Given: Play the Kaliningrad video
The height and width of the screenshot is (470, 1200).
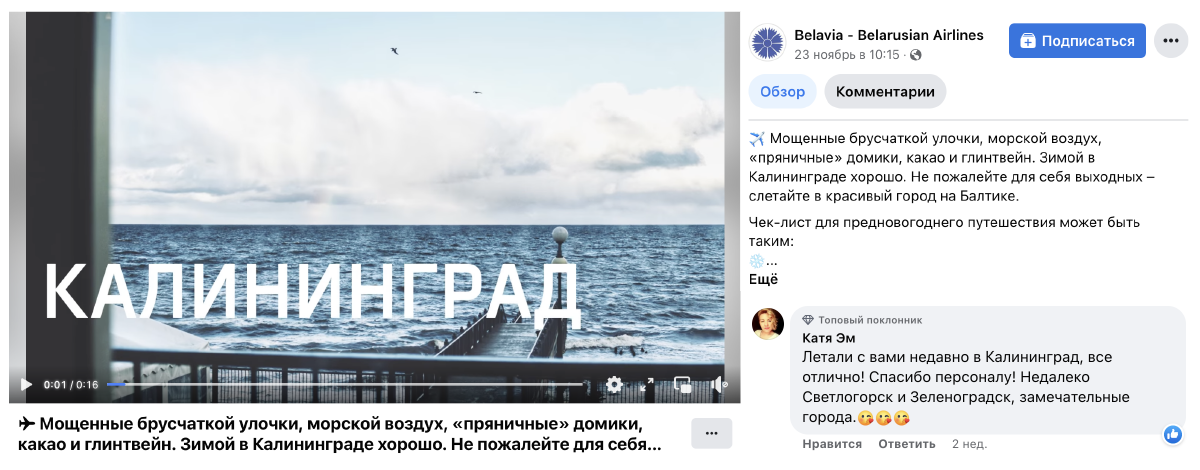Looking at the screenshot, I should (x=26, y=385).
